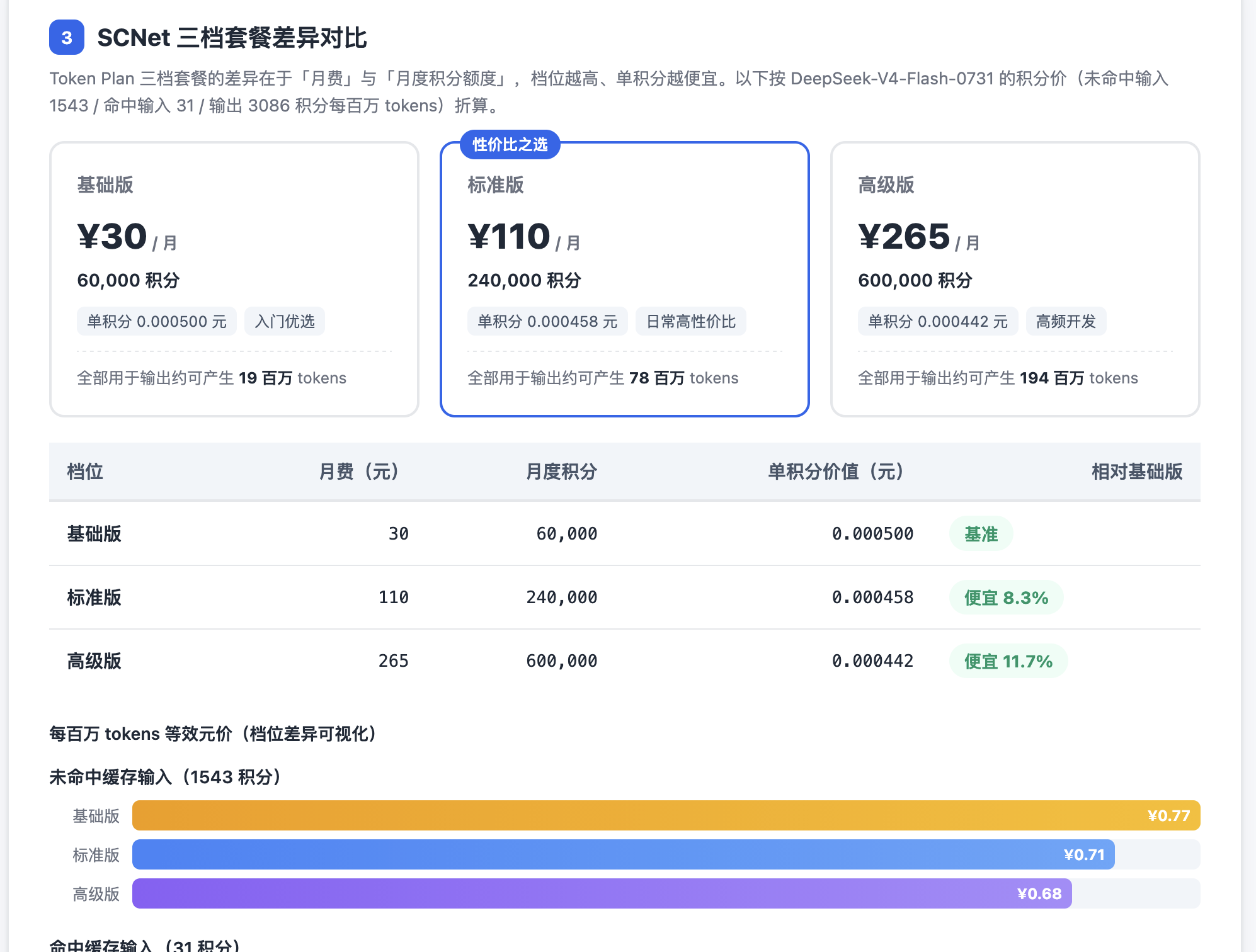Click the monthly fee cell '265'
This screenshot has width=1256, height=952.
click(394, 661)
